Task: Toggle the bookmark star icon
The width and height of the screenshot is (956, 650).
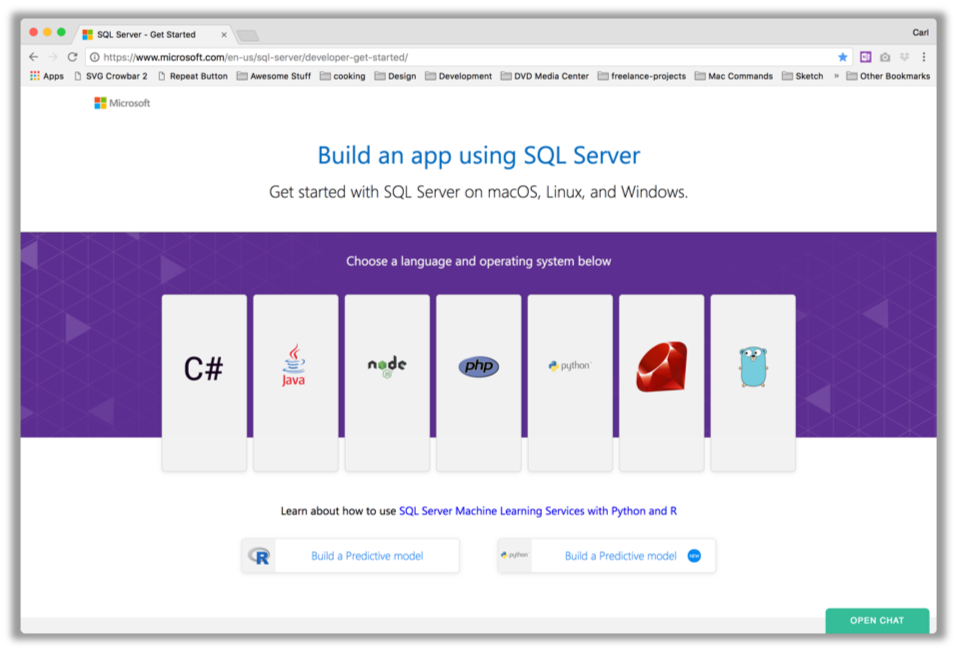Action: pyautogui.click(x=843, y=57)
